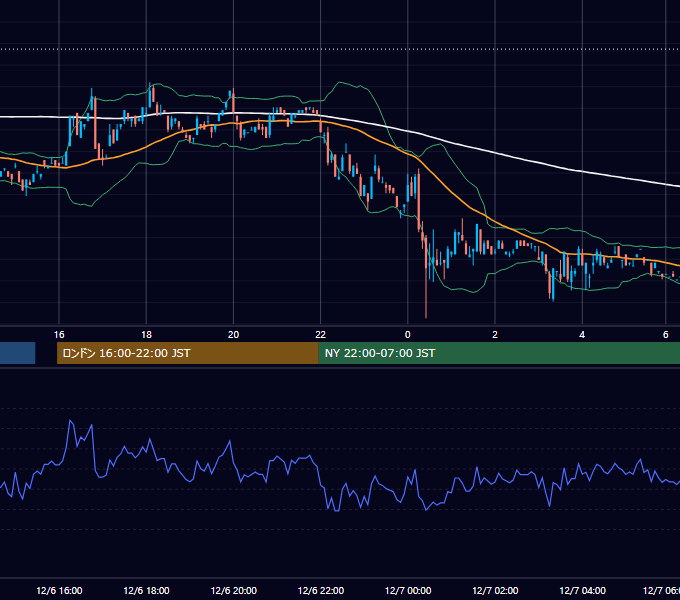This screenshot has width=680, height=600.
Task: Click the 12/6 20:00 date label
Action: (233, 590)
